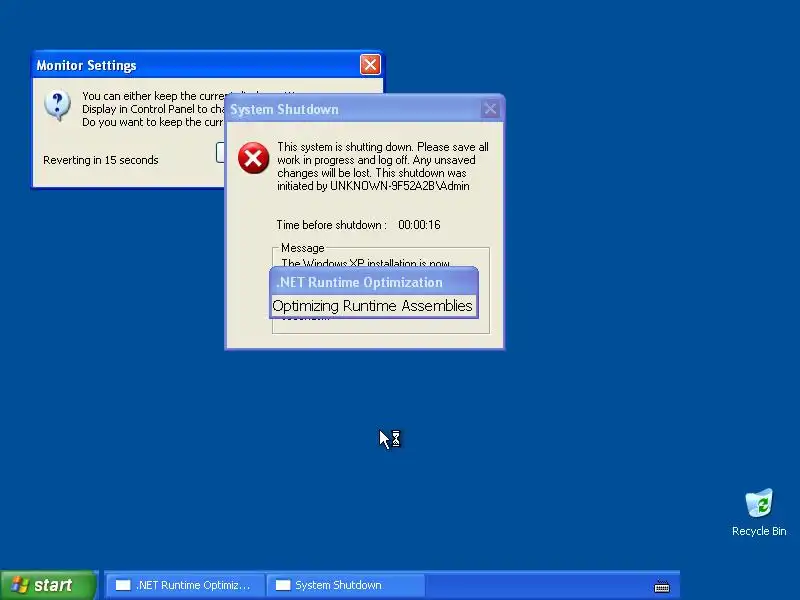Click the on-screen keyboard tray icon
Screen dimensions: 800x600
[x=662, y=587]
